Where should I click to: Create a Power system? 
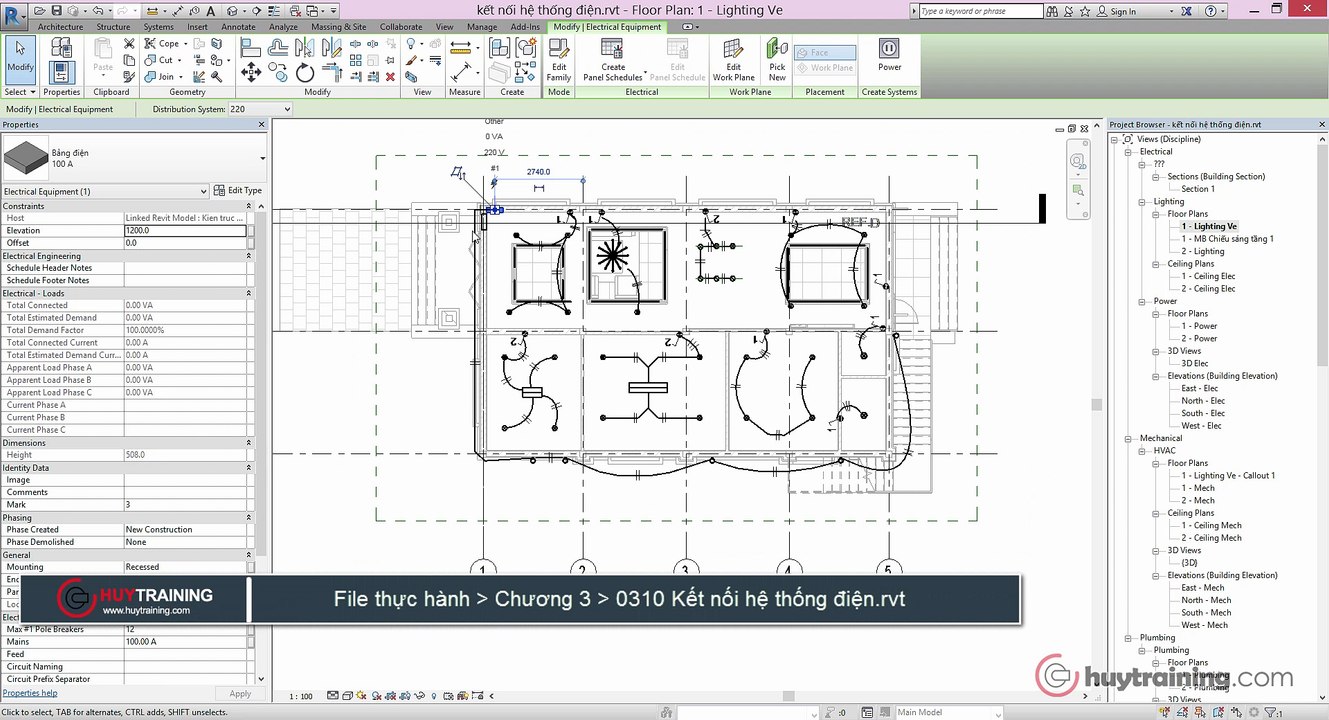[x=889, y=55]
